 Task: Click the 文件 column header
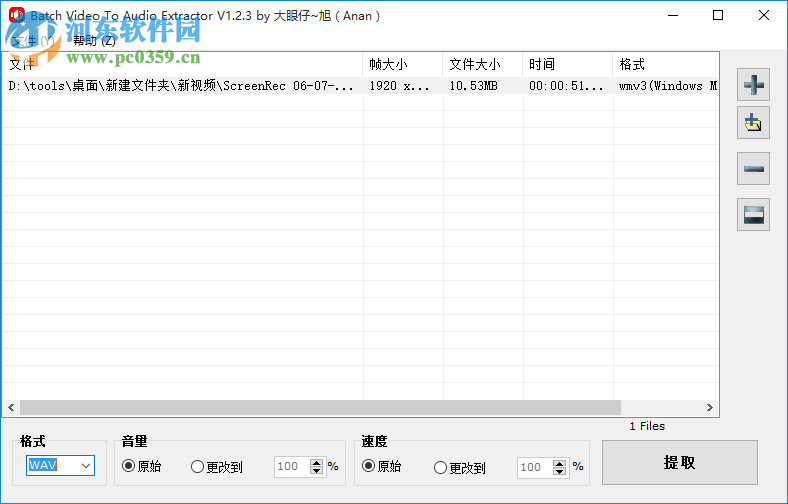tap(182, 64)
